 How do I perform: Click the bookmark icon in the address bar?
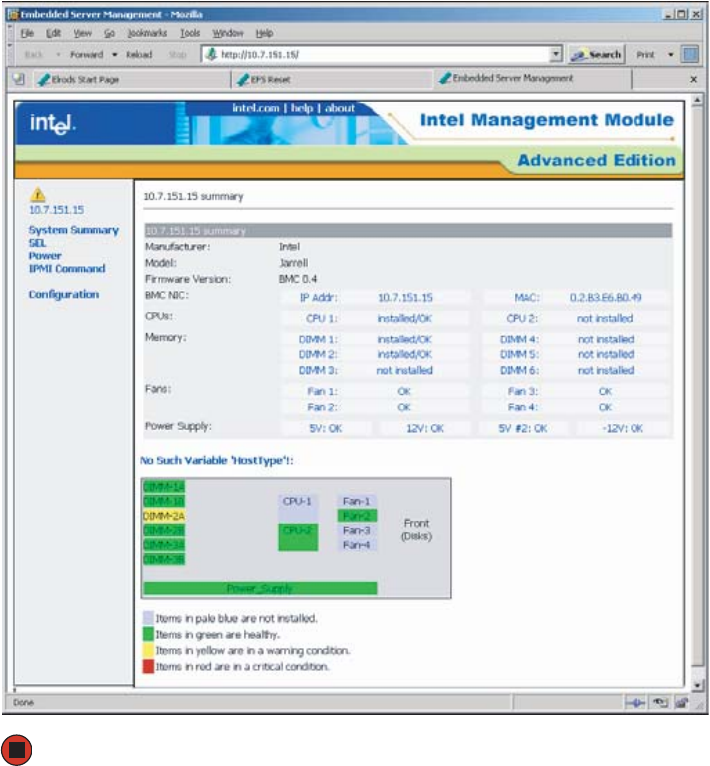tap(211, 54)
